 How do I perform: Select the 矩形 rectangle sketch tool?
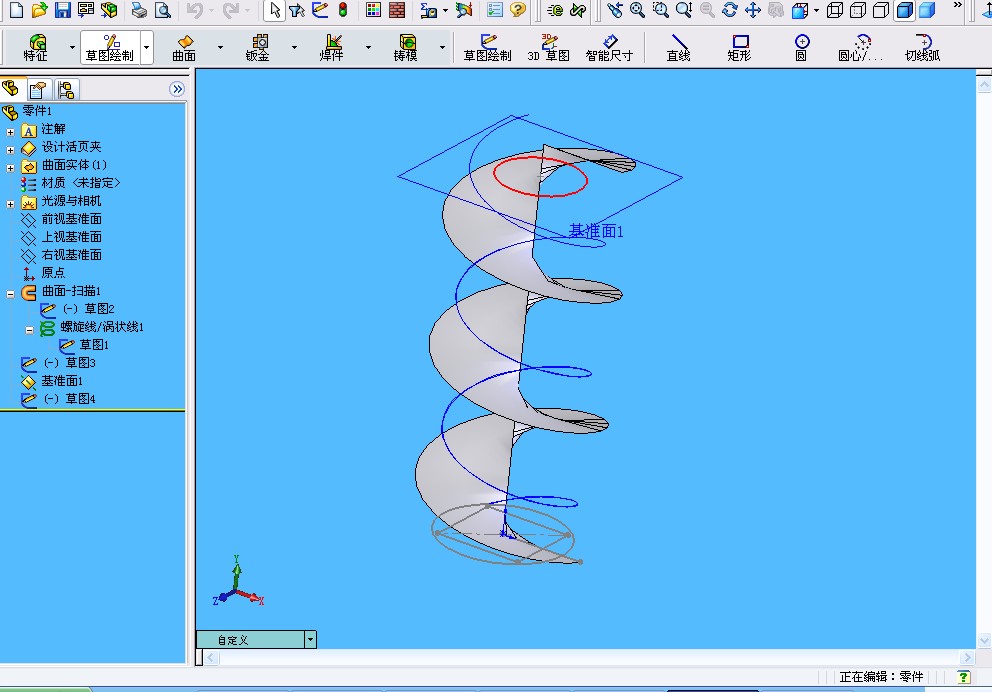click(x=739, y=47)
